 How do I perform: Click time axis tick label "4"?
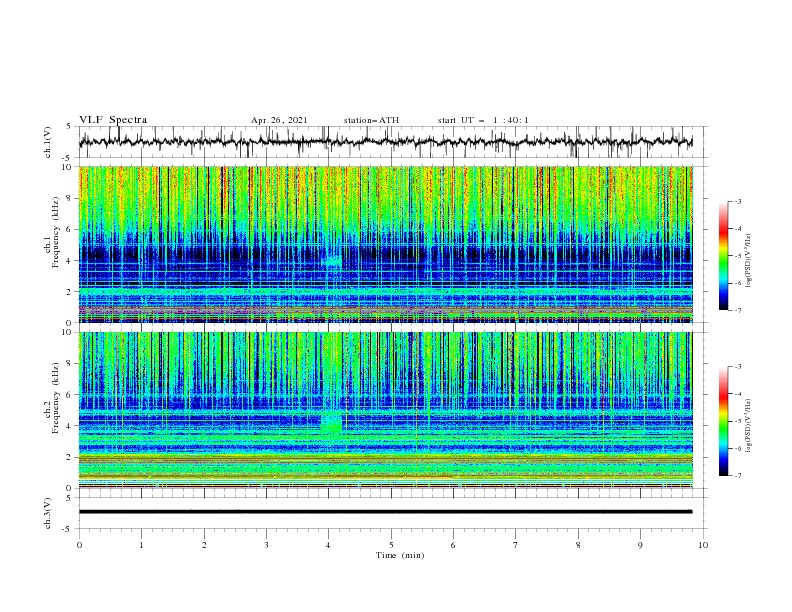pyautogui.click(x=328, y=545)
